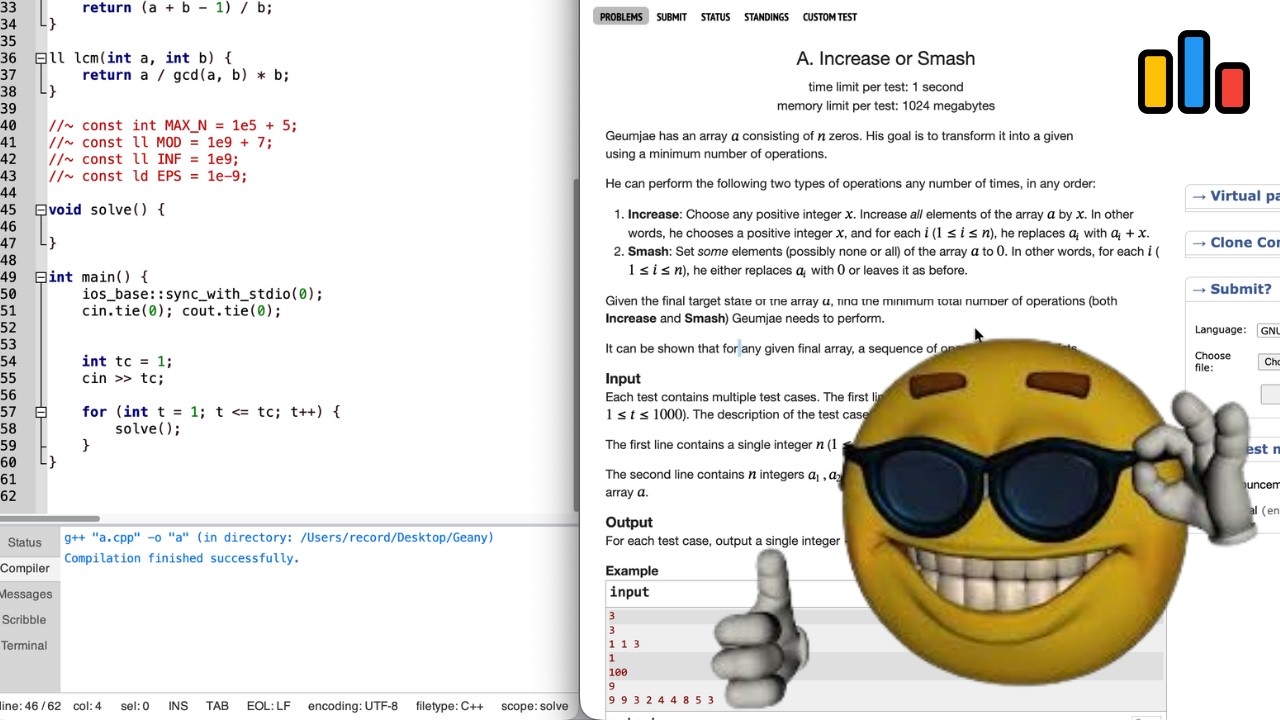This screenshot has height=720, width=1280.
Task: Switch to Geany Status messages tab
Action: coord(25,543)
